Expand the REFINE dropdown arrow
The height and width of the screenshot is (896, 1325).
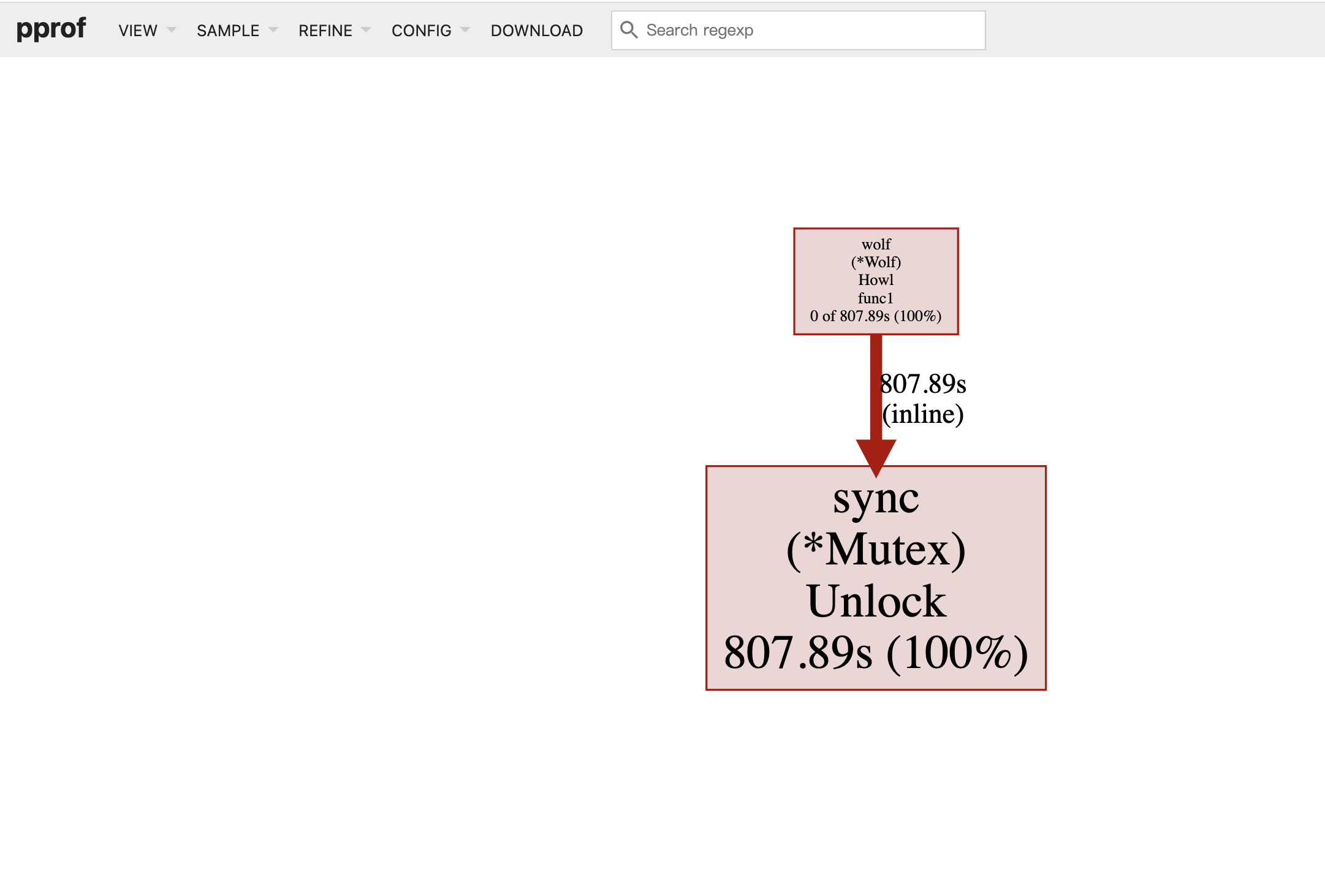[366, 30]
